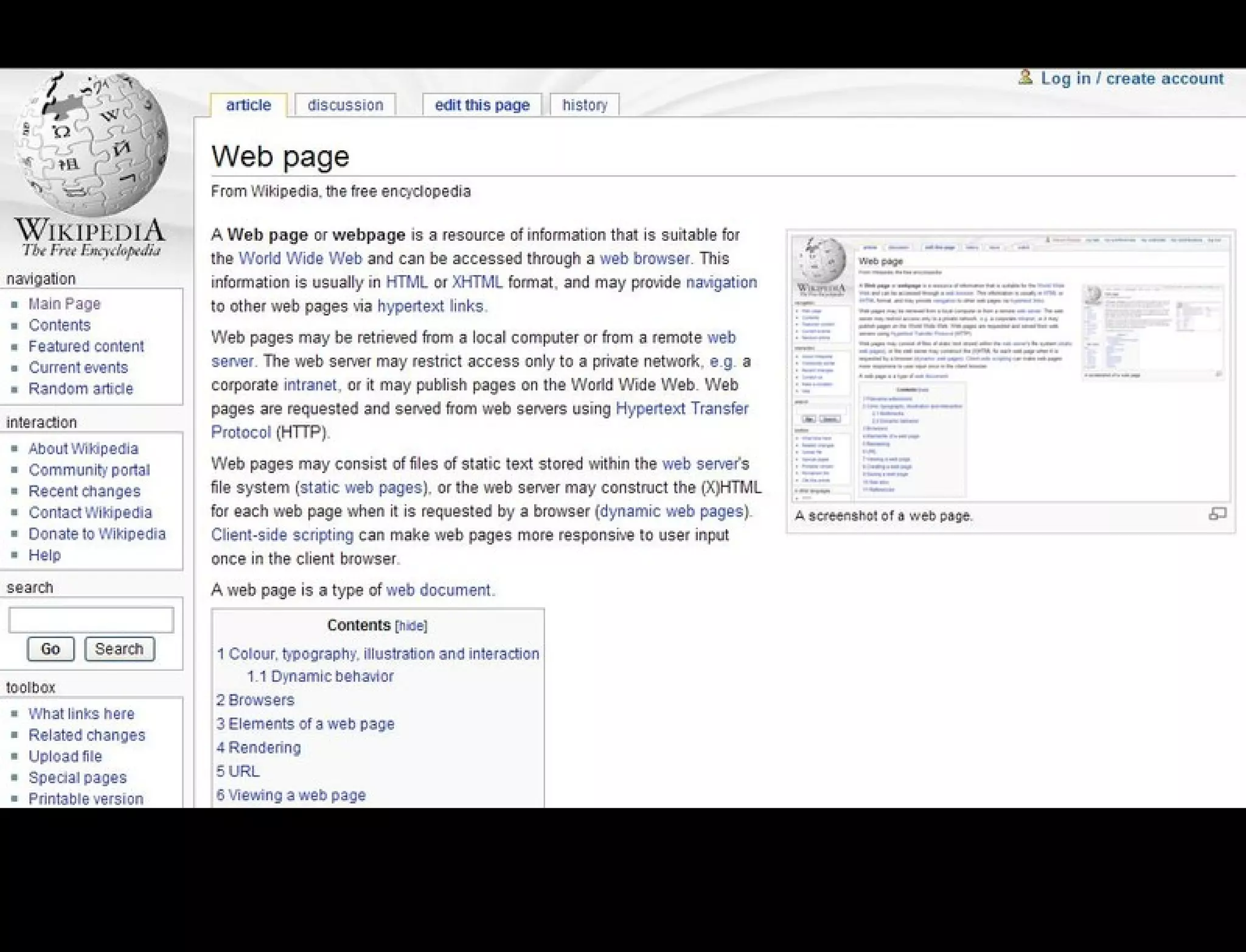
Task: Go to Random article in navigation
Action: pyautogui.click(x=80, y=389)
